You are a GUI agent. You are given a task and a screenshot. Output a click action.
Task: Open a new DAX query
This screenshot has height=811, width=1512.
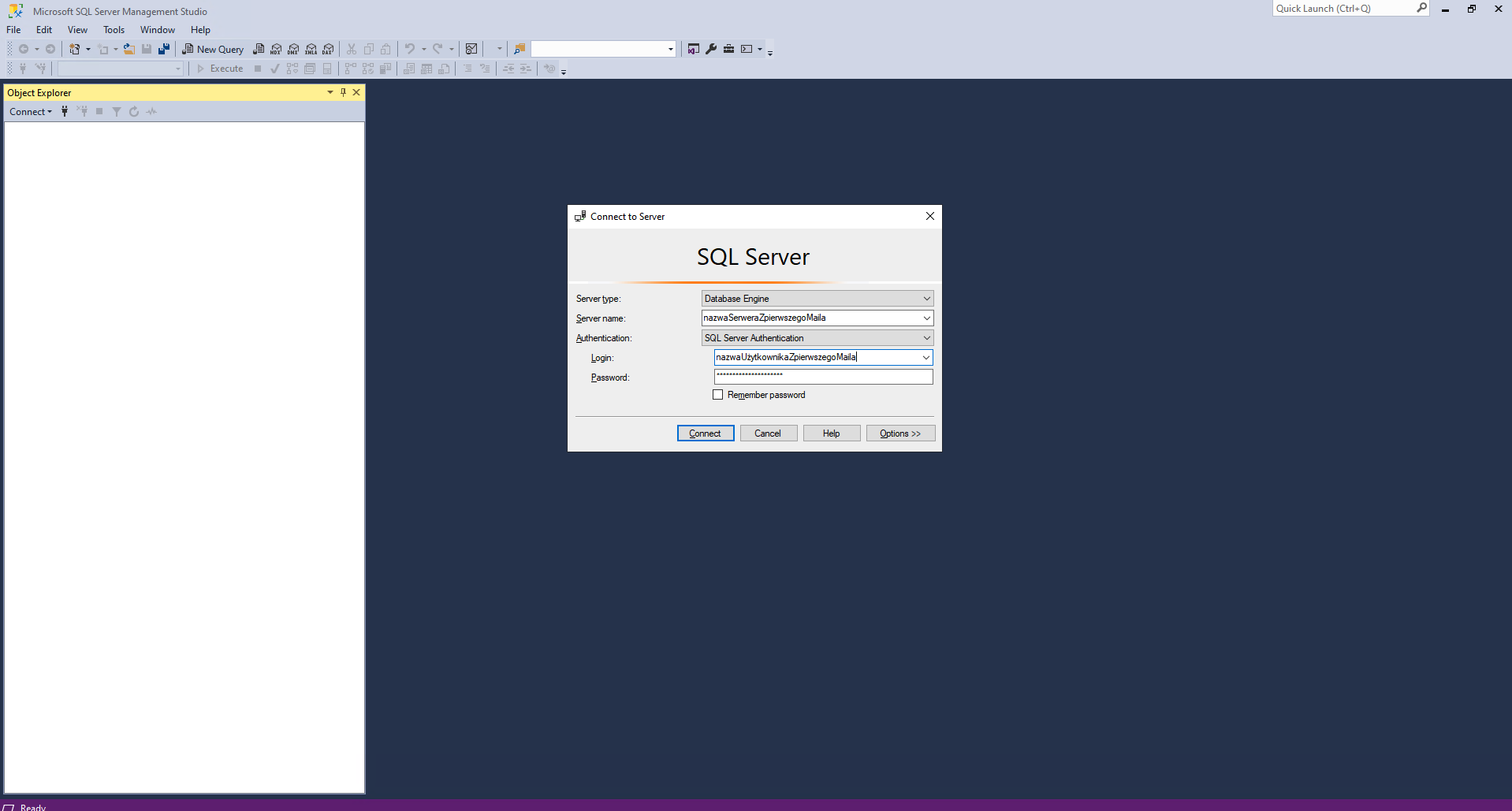[x=329, y=49]
